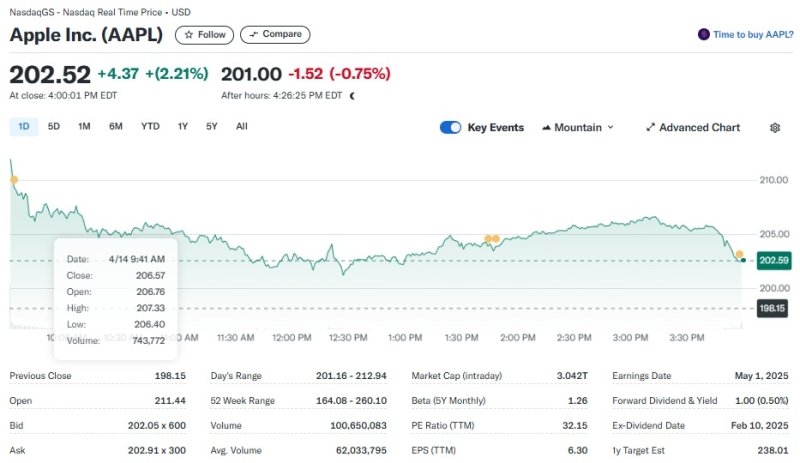Click the key event marker at market open
The width and height of the screenshot is (800, 463).
[x=13, y=180]
